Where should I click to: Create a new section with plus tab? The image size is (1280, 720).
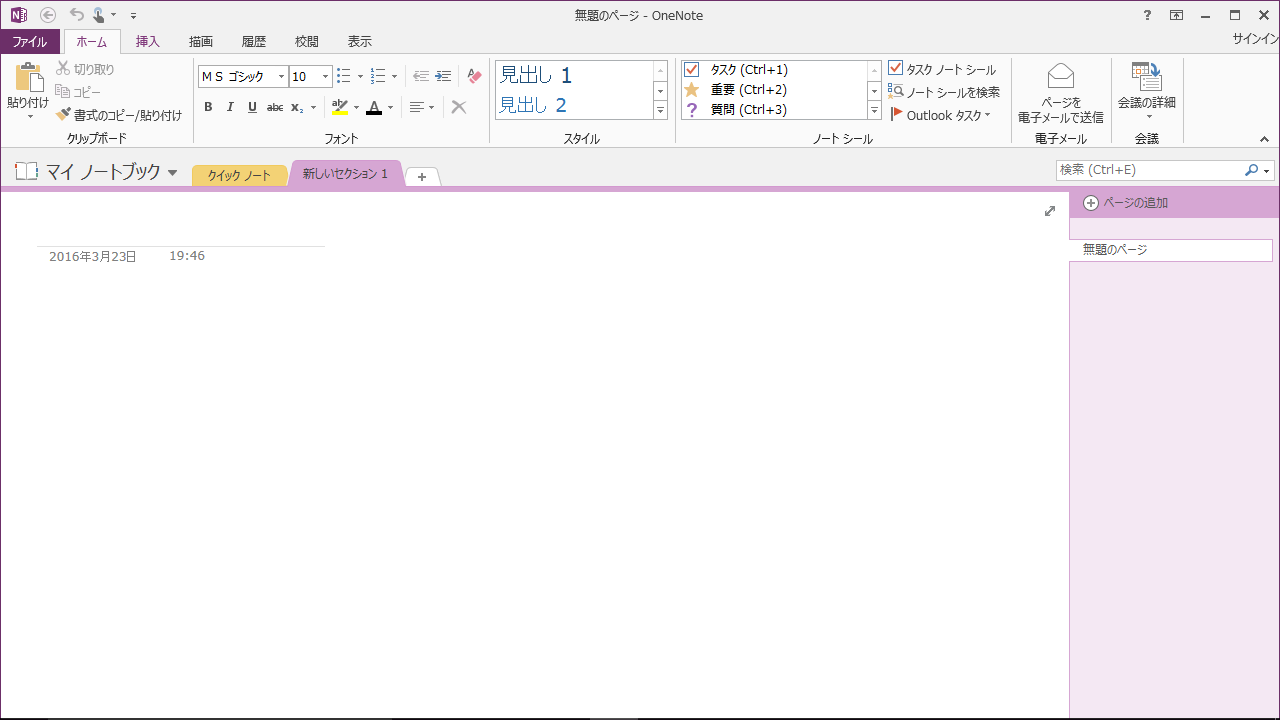pos(422,177)
